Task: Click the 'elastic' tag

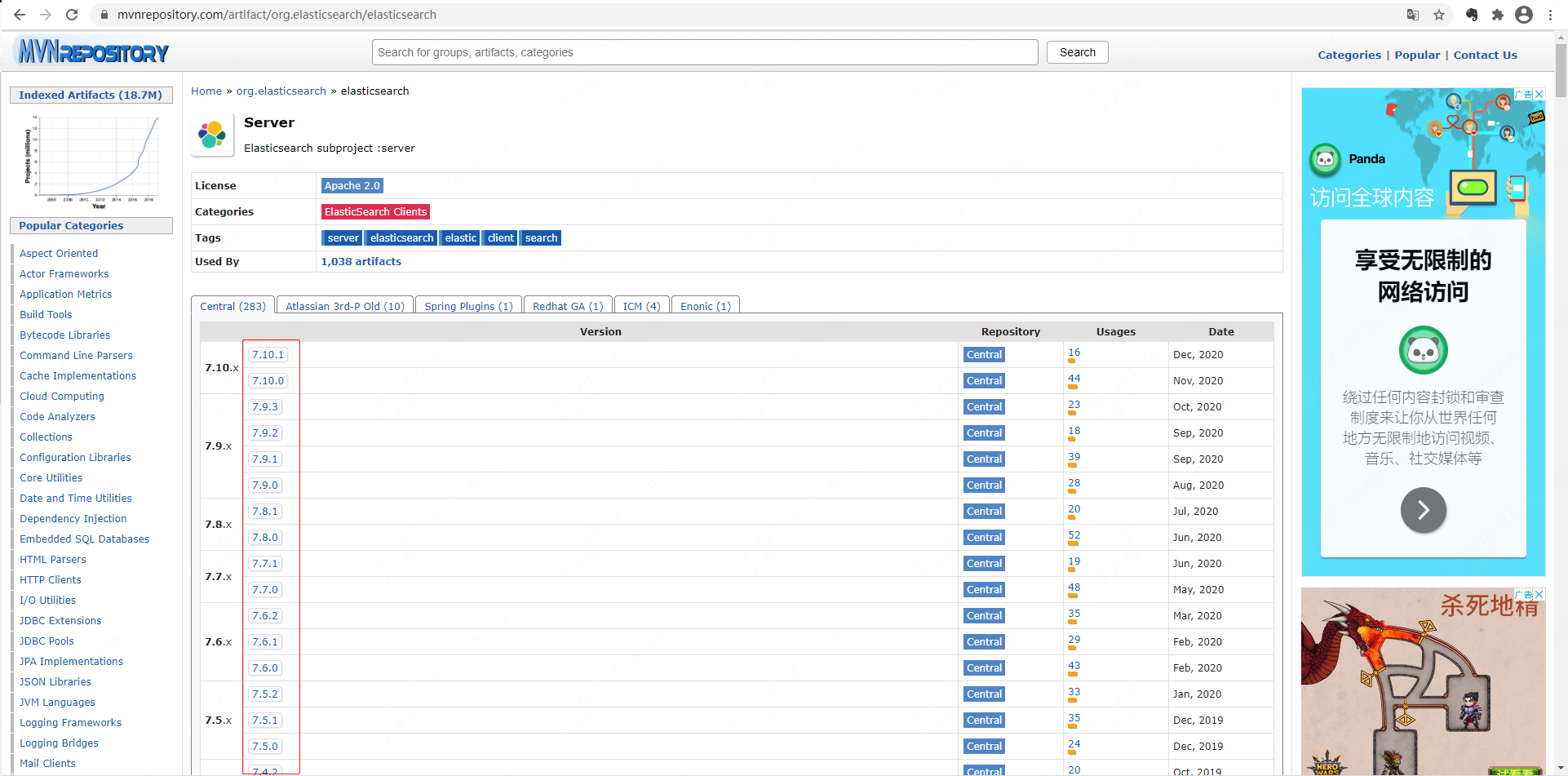Action: 460,238
